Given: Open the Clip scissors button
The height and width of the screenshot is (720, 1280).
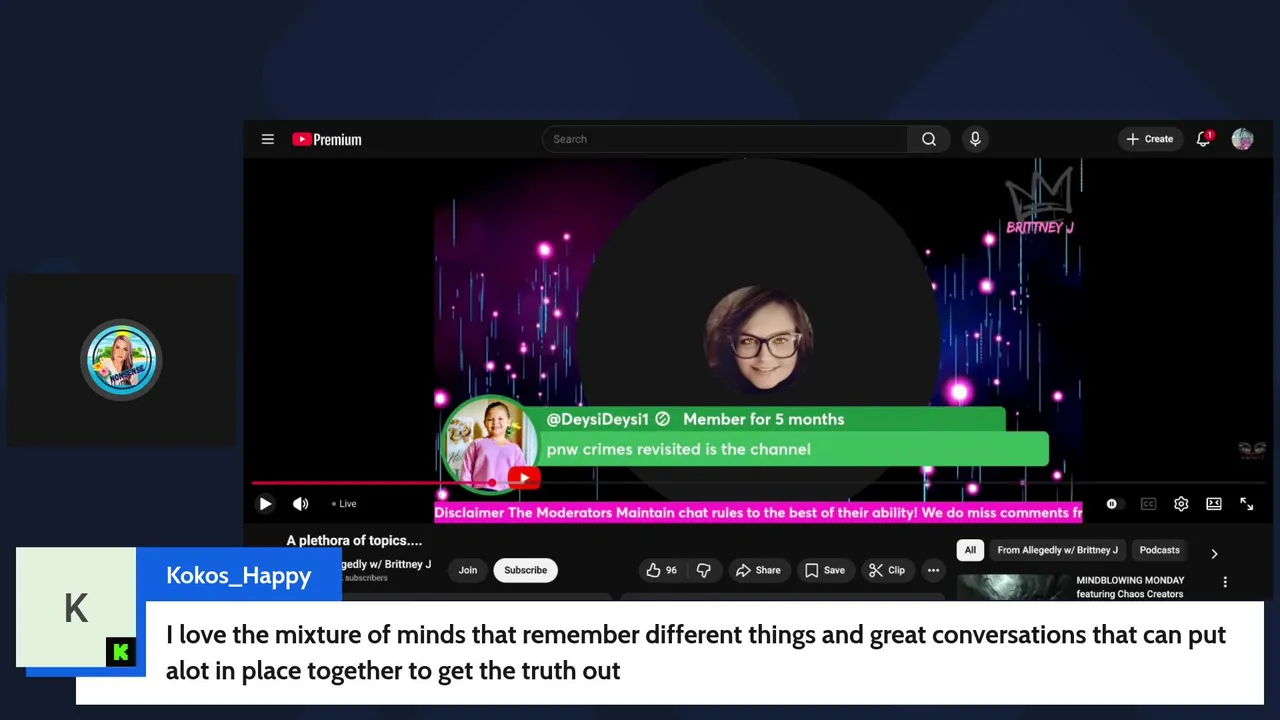Looking at the screenshot, I should click(886, 570).
